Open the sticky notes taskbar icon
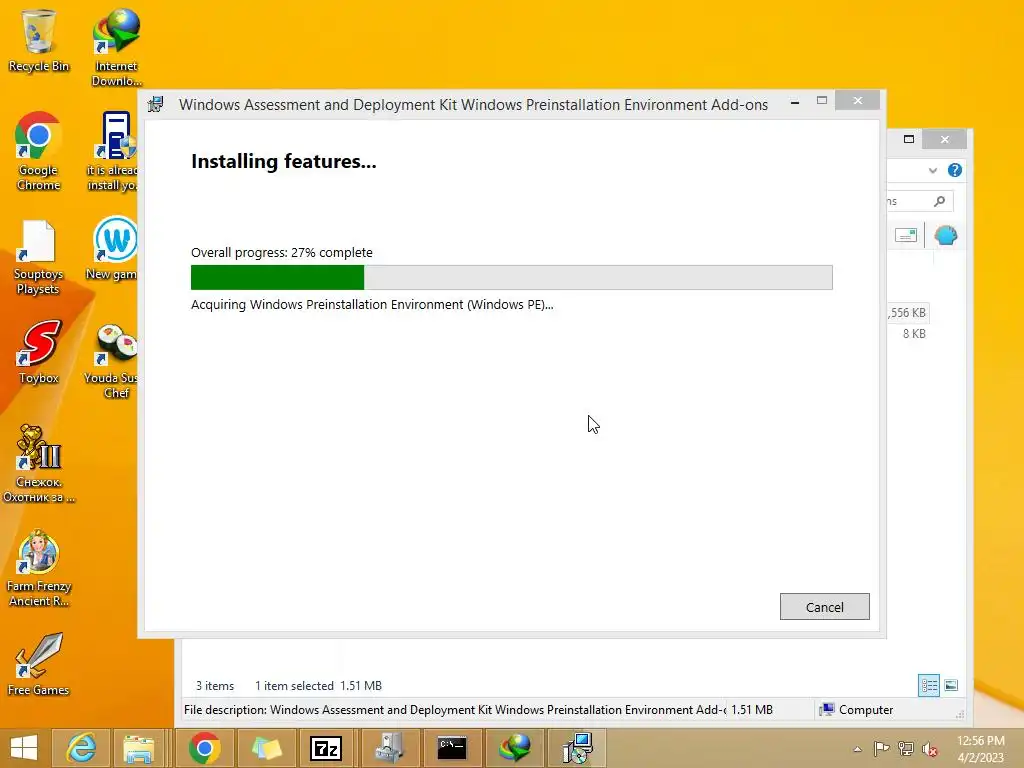This screenshot has width=1024, height=768. 266,748
